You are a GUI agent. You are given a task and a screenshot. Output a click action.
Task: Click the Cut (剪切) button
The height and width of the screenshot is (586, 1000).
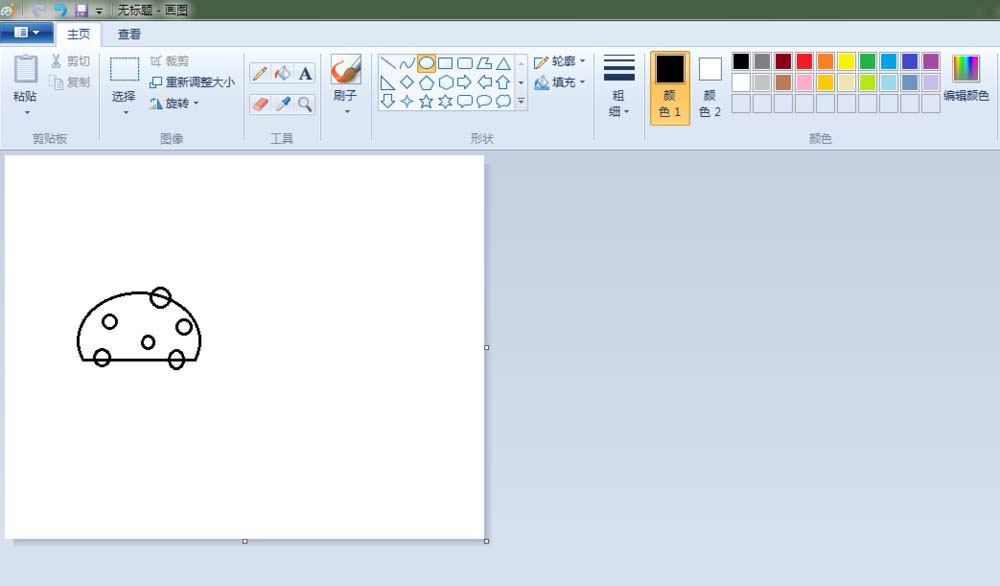coord(70,61)
